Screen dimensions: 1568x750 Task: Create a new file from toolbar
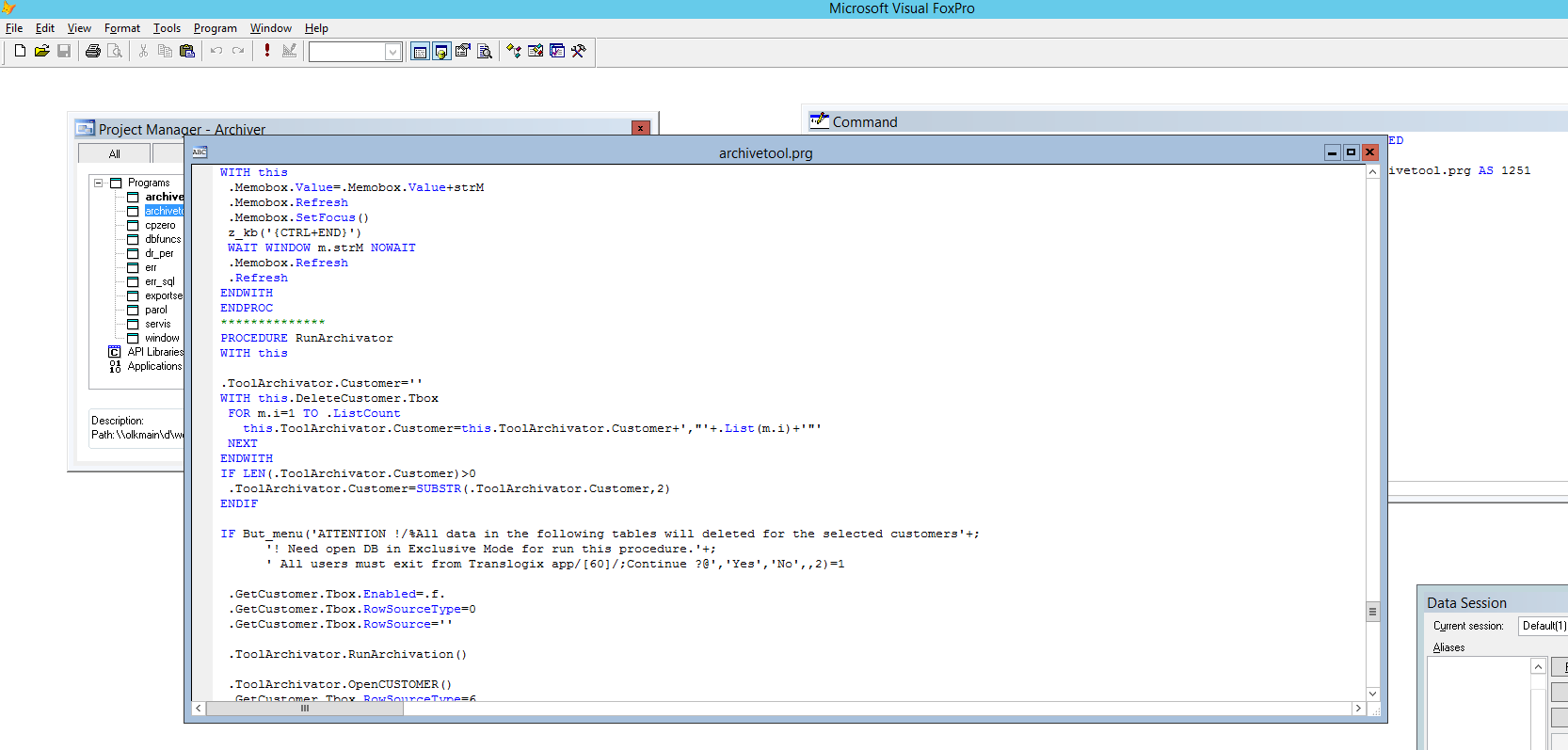pyautogui.click(x=20, y=51)
